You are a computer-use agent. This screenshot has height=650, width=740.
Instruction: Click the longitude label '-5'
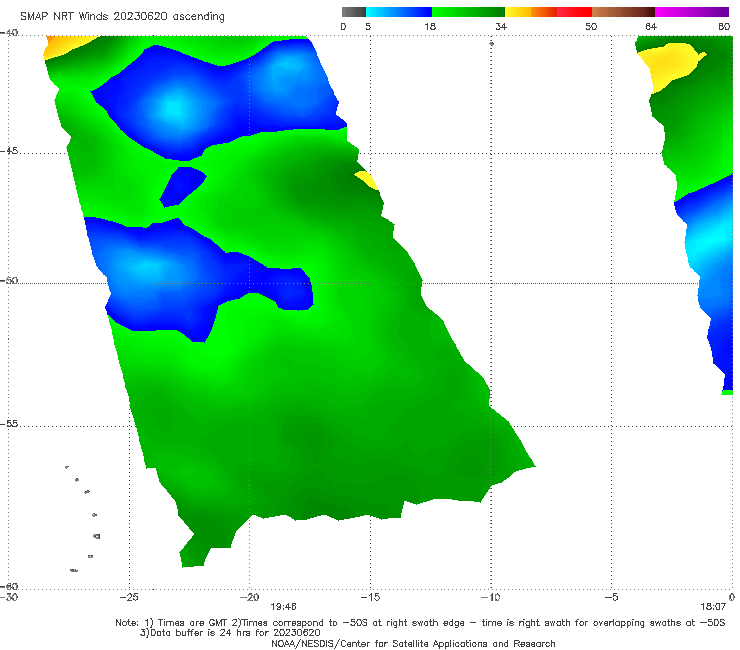(x=612, y=597)
